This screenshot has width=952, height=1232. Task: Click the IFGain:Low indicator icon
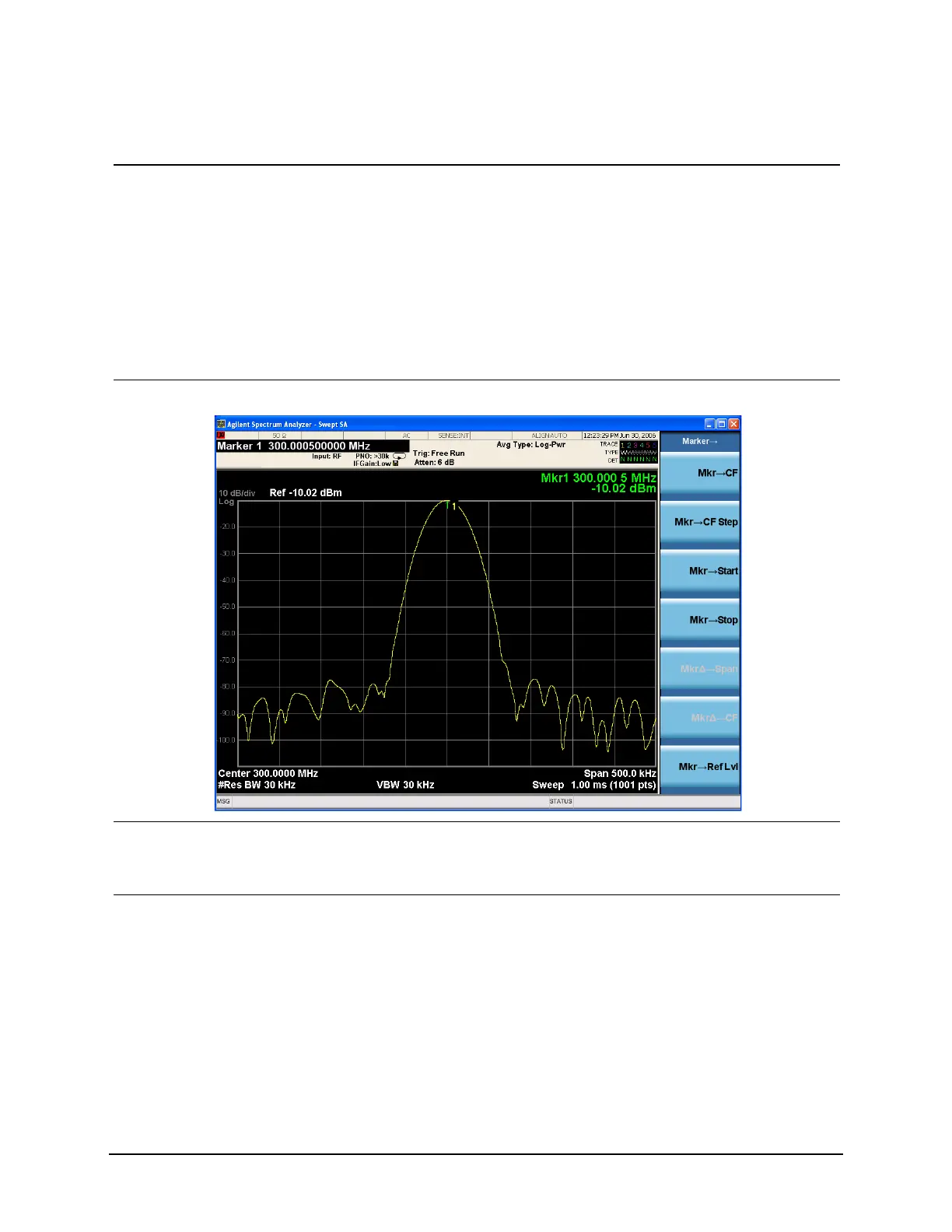tap(396, 464)
